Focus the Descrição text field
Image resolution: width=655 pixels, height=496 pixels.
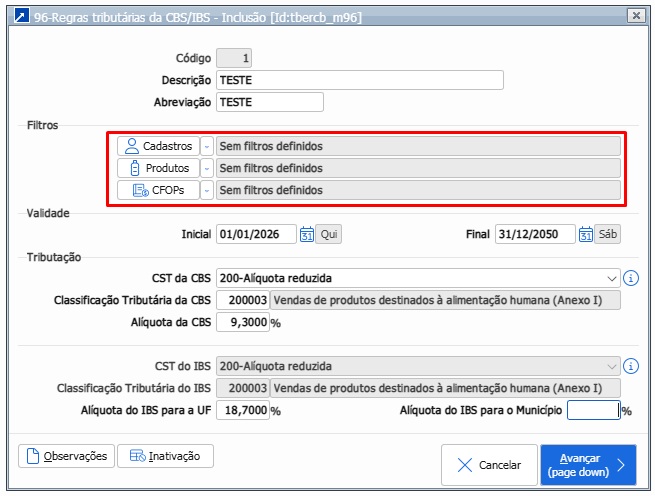click(359, 80)
